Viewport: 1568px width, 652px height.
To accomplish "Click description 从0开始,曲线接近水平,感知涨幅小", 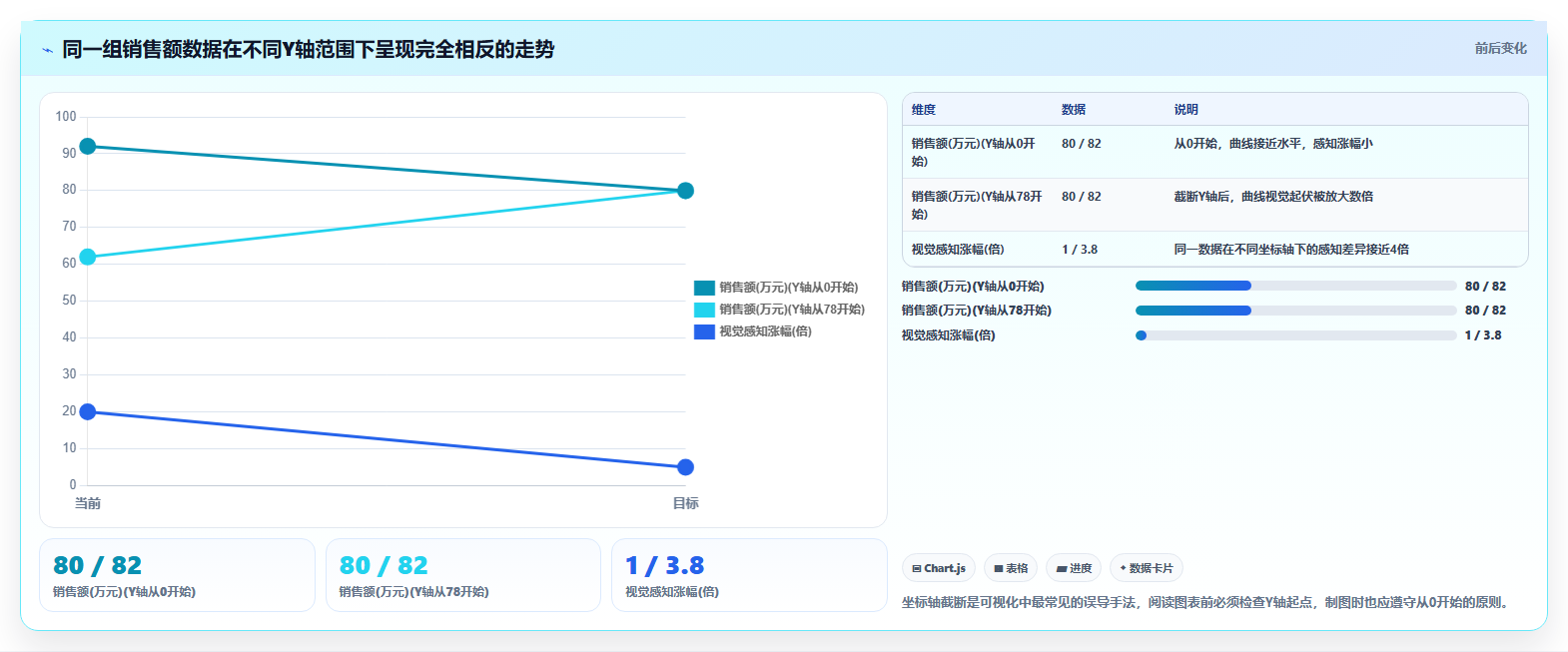I will coord(1273,144).
